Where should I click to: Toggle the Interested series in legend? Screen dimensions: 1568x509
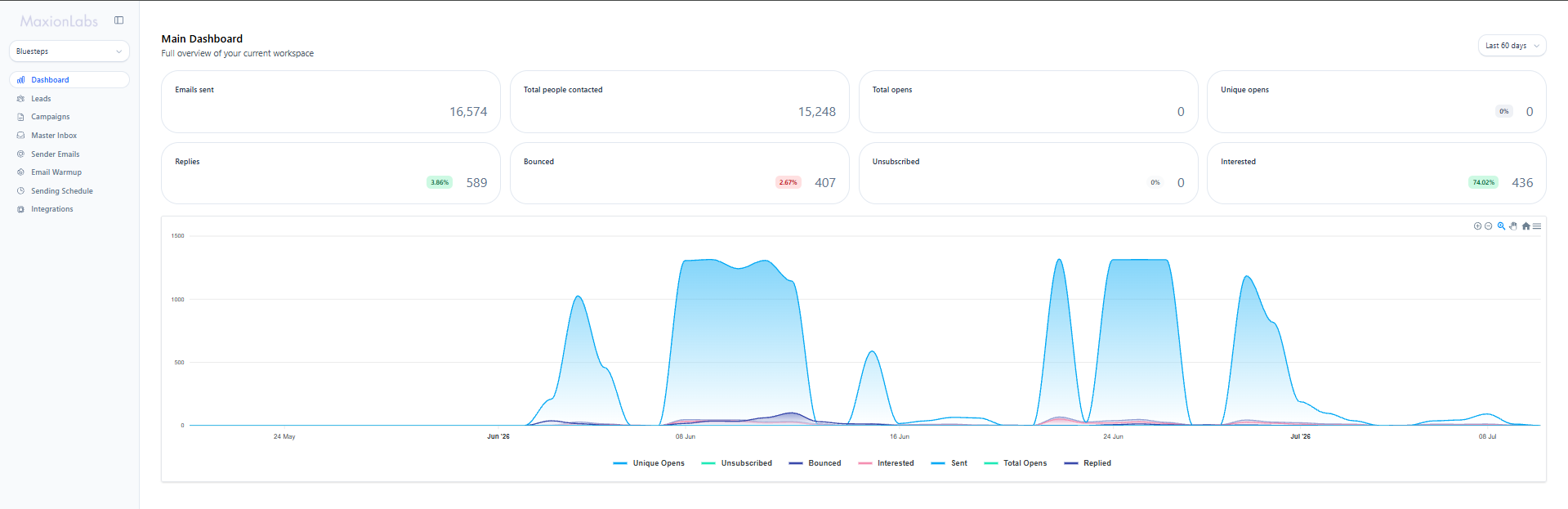886,463
